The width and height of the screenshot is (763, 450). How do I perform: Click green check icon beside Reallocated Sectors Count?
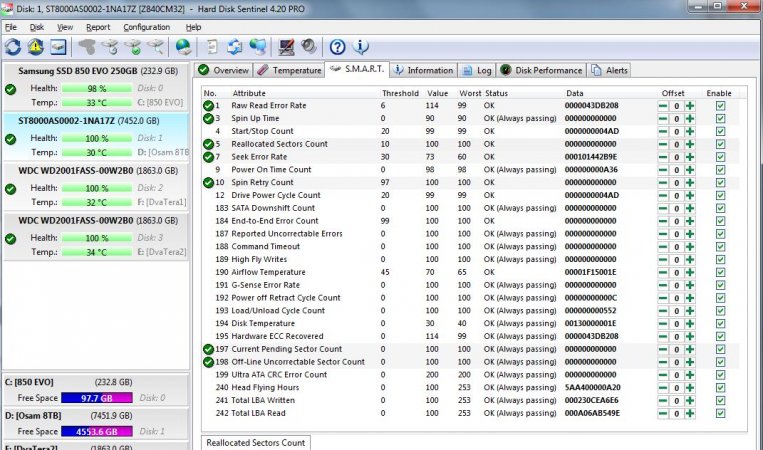208,144
